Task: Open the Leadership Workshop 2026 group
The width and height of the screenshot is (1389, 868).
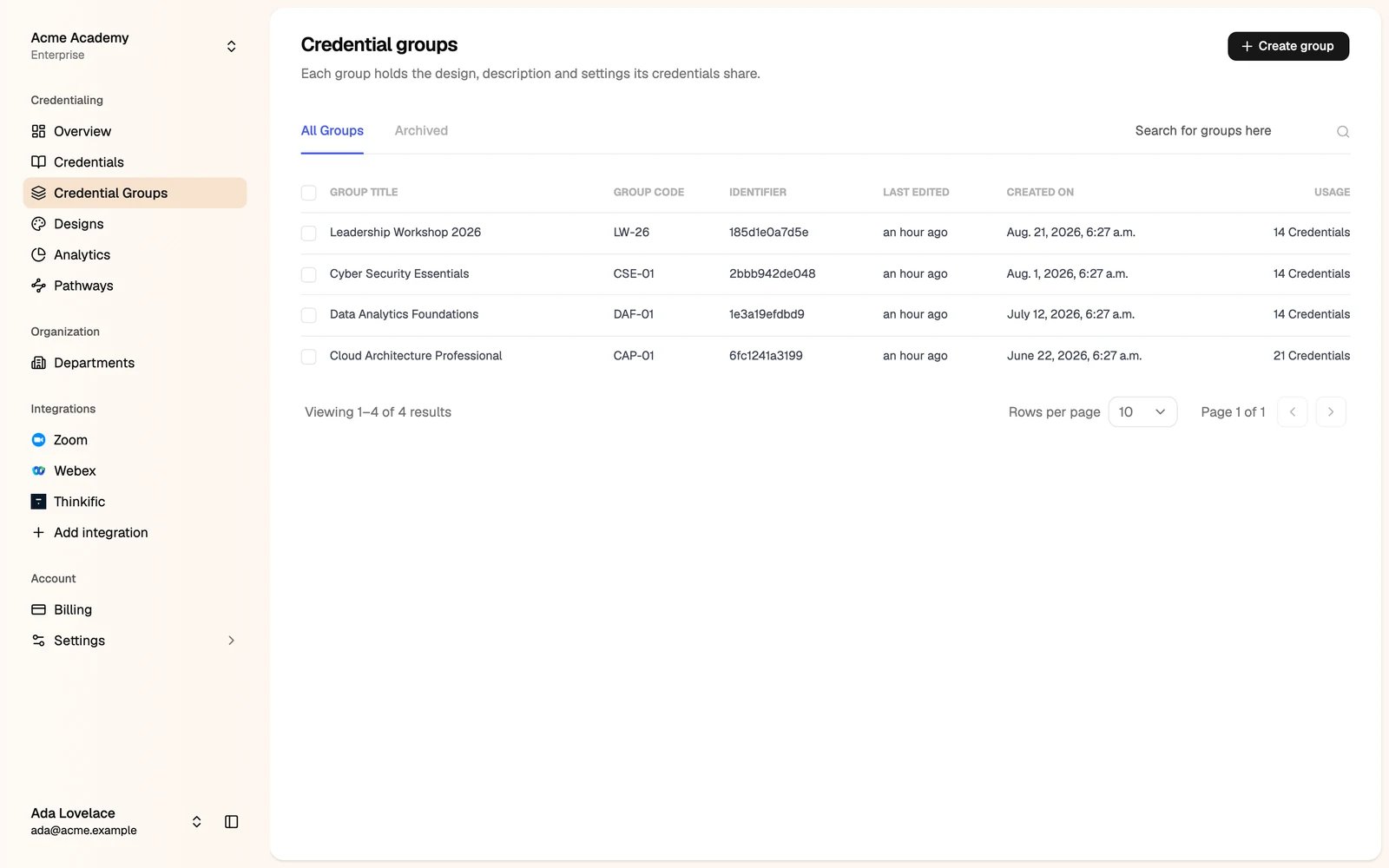Action: [405, 233]
